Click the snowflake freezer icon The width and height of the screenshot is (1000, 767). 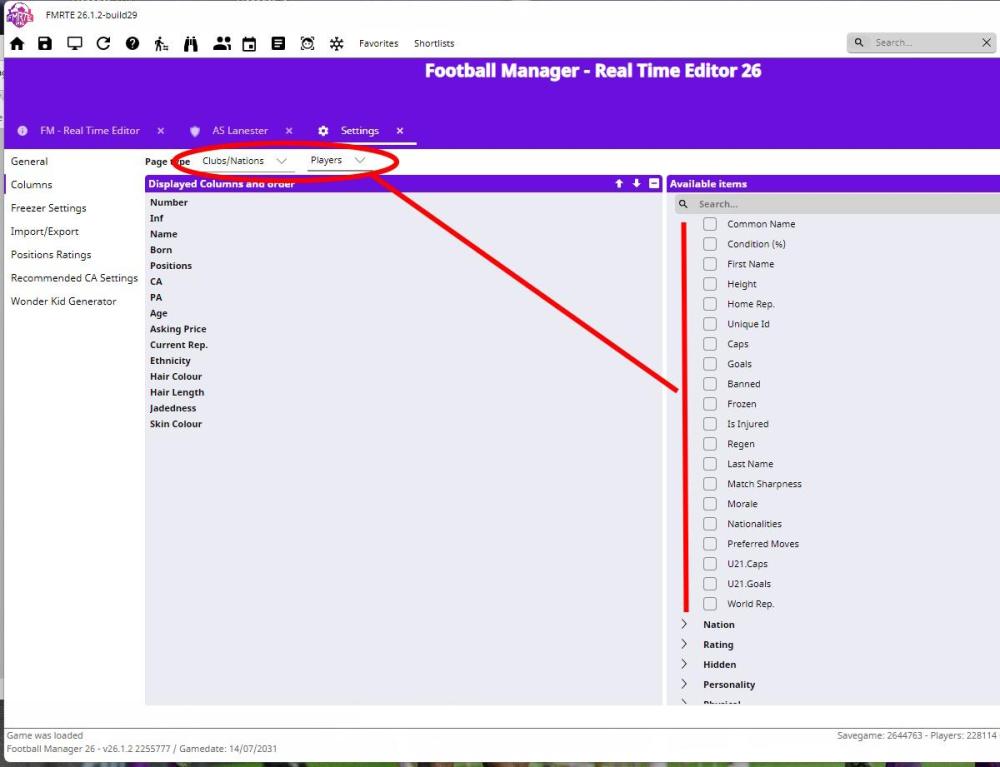tap(337, 43)
